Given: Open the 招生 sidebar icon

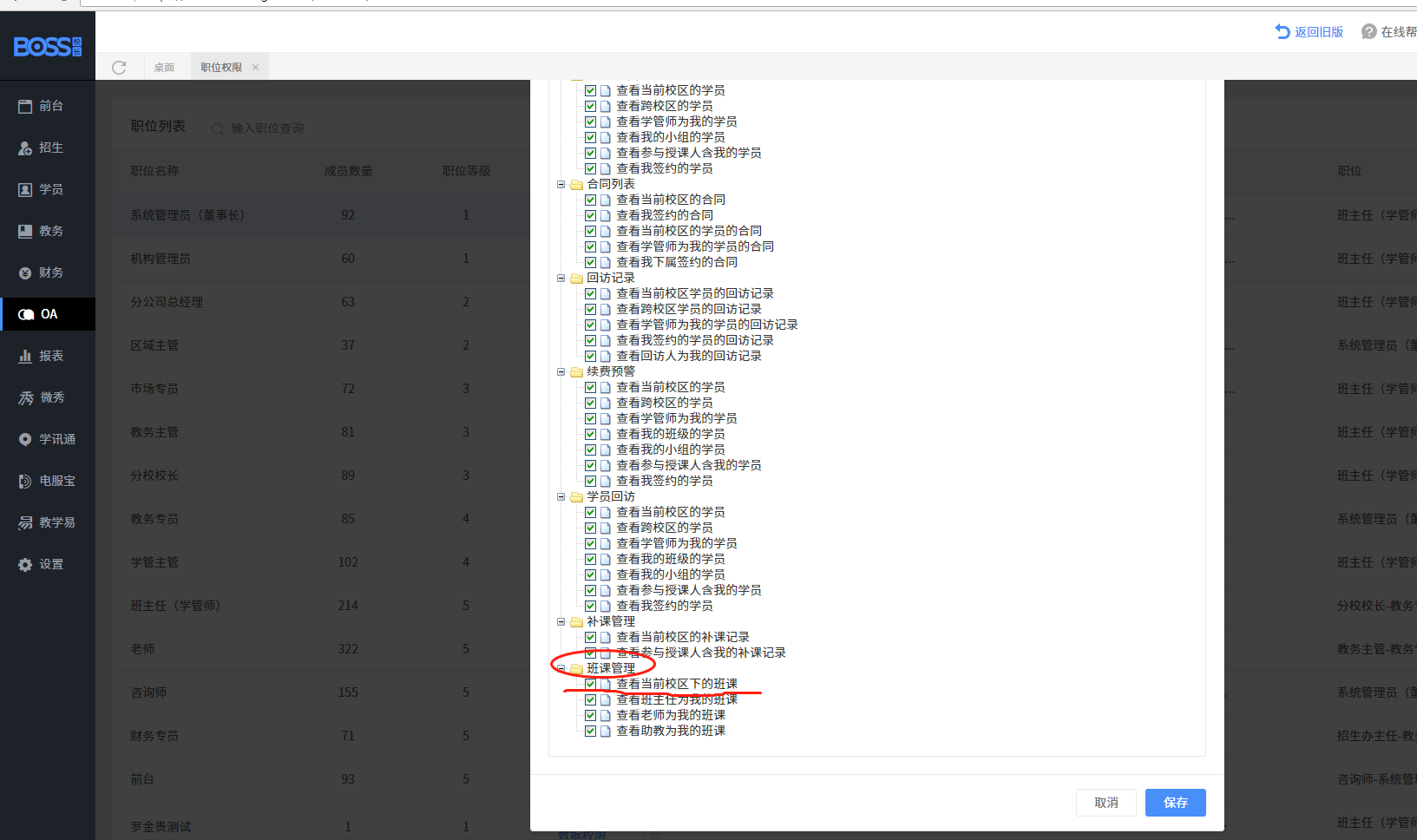Looking at the screenshot, I should (25, 148).
